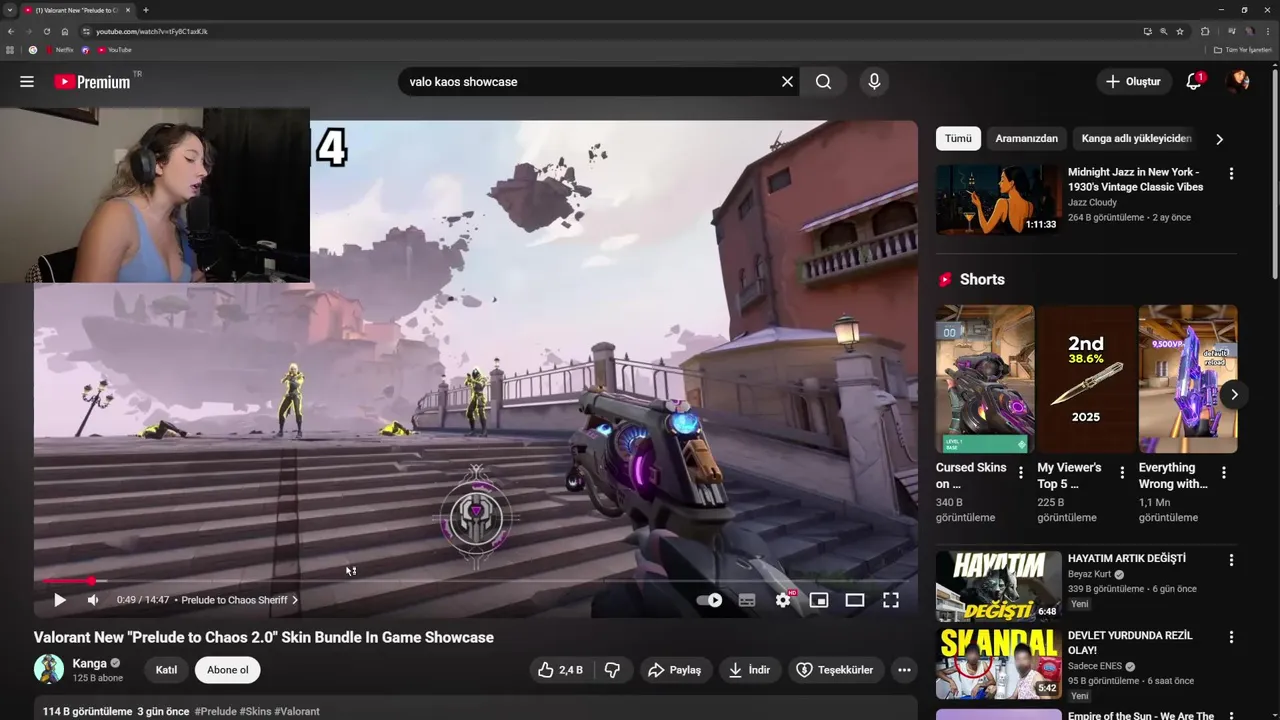Like the video

[x=560, y=670]
